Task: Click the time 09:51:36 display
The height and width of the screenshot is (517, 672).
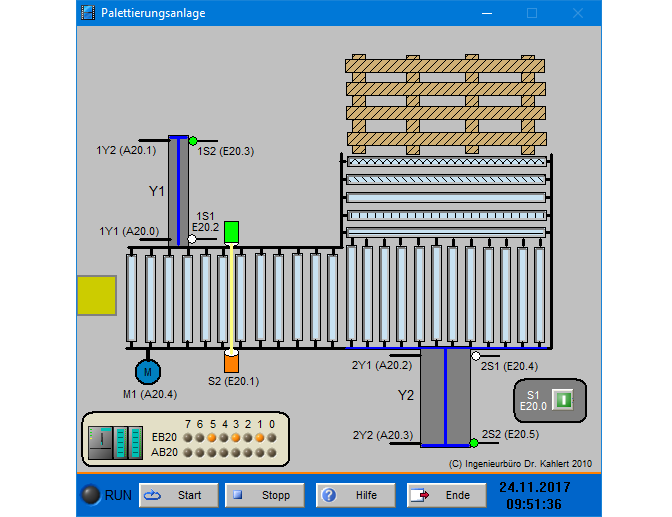Action: tap(534, 504)
